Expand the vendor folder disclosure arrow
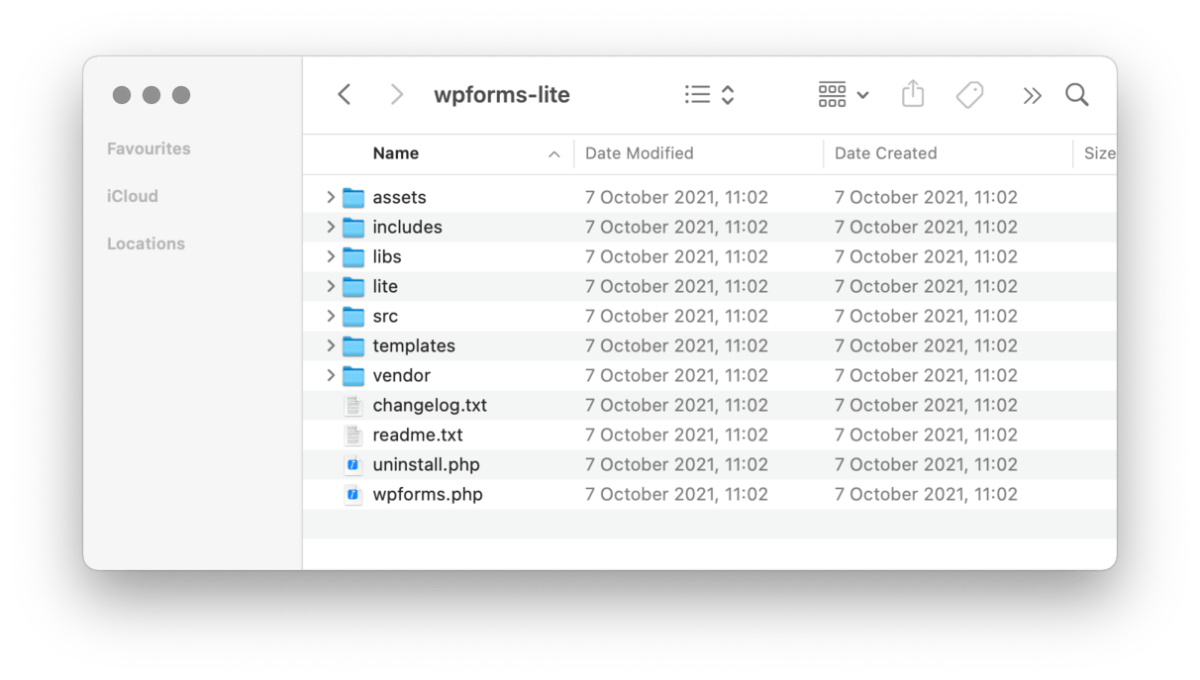 pyautogui.click(x=331, y=376)
